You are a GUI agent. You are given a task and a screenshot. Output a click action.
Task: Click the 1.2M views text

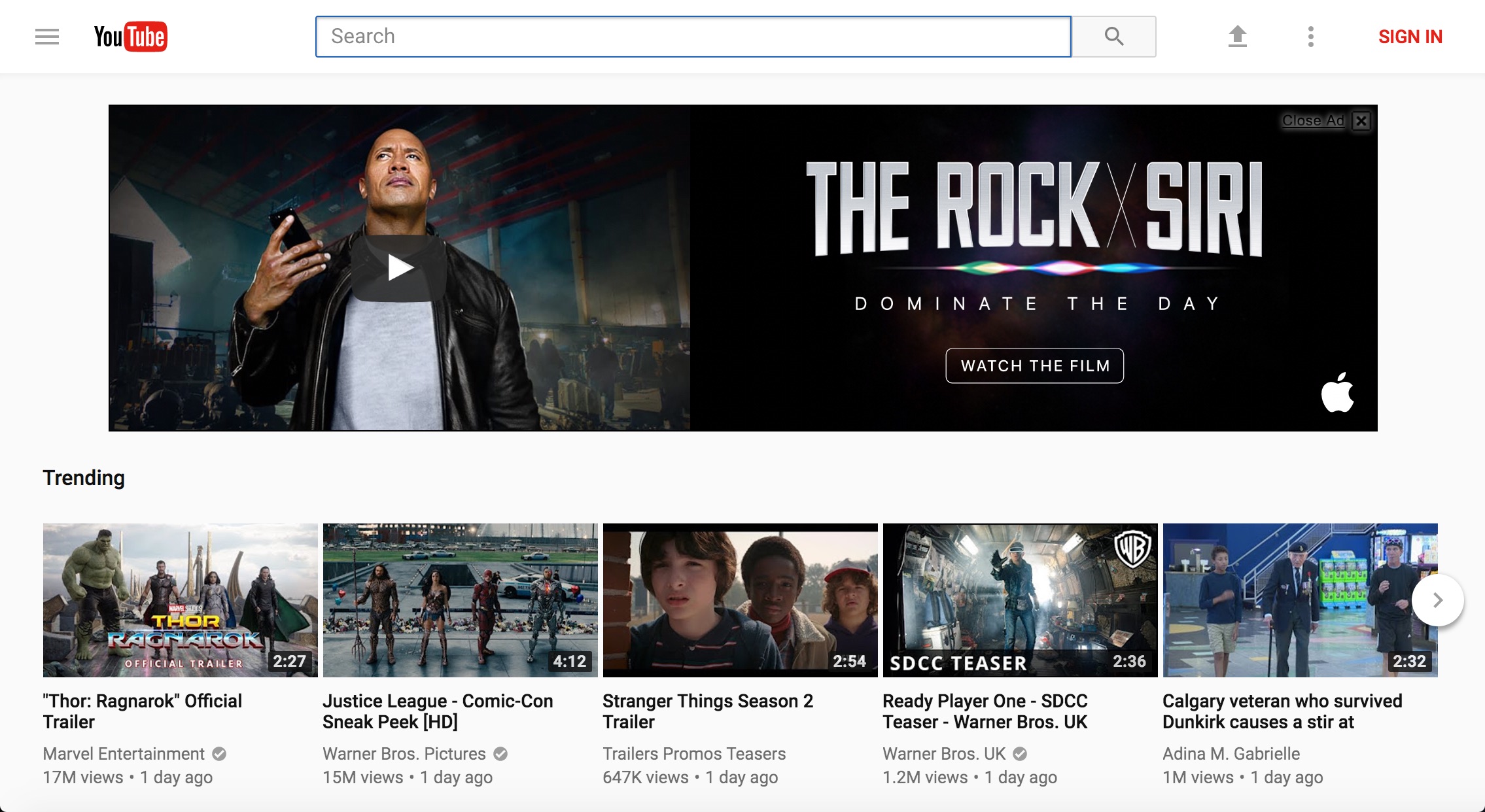pos(925,777)
